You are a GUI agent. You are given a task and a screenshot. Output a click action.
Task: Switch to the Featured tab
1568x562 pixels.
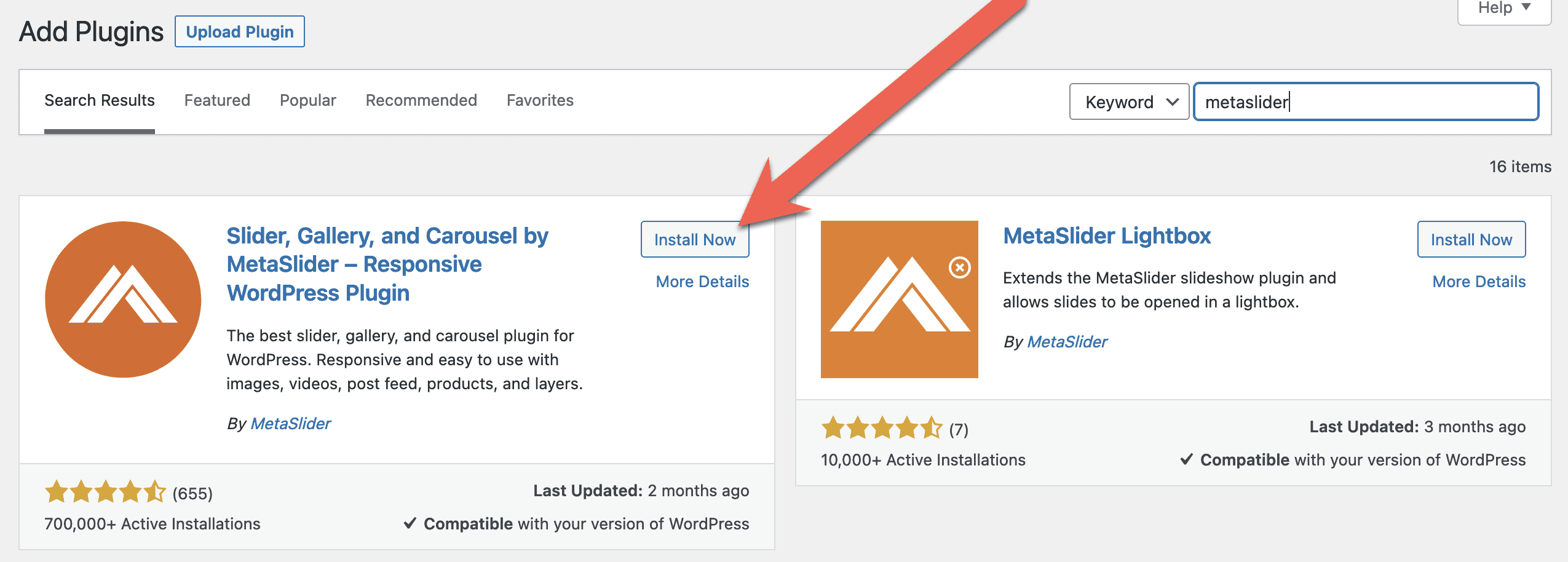pyautogui.click(x=217, y=100)
